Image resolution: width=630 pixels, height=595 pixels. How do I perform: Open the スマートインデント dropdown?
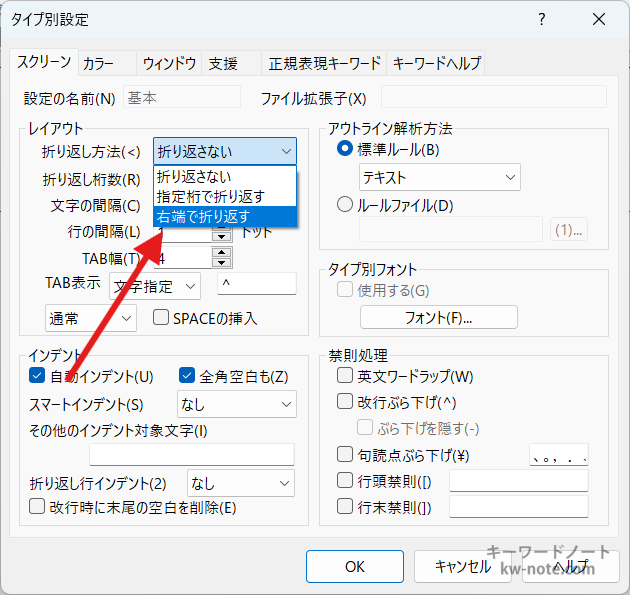(236, 404)
